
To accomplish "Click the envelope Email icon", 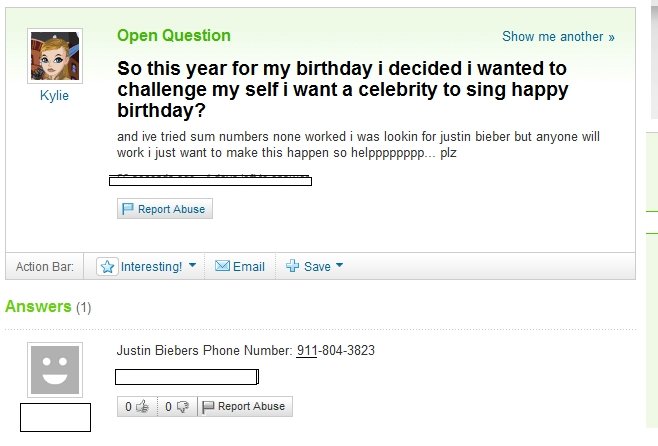I will coord(222,266).
